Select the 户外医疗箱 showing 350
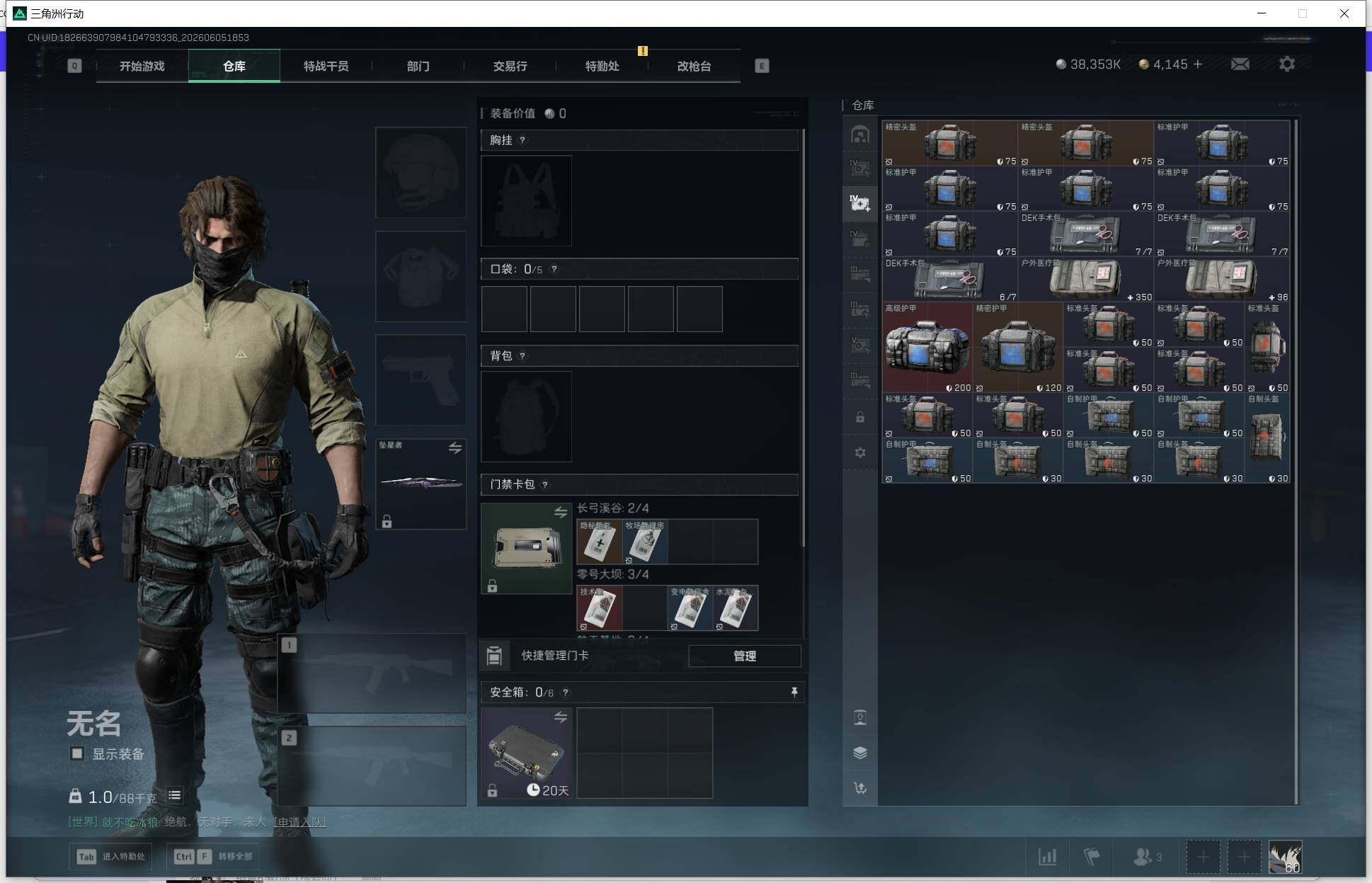Screen dimensions: 1372x883 pyautogui.click(x=1085, y=280)
